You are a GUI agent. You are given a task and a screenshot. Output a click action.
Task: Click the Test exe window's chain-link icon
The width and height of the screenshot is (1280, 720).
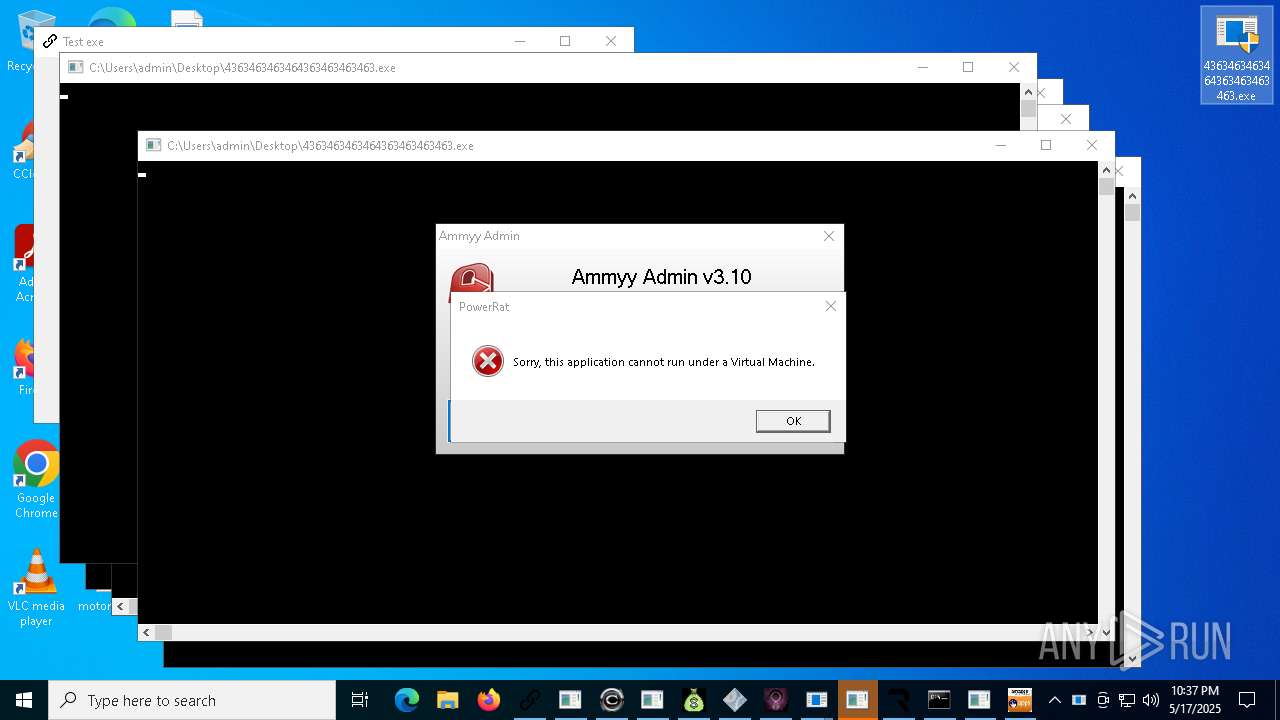point(50,41)
